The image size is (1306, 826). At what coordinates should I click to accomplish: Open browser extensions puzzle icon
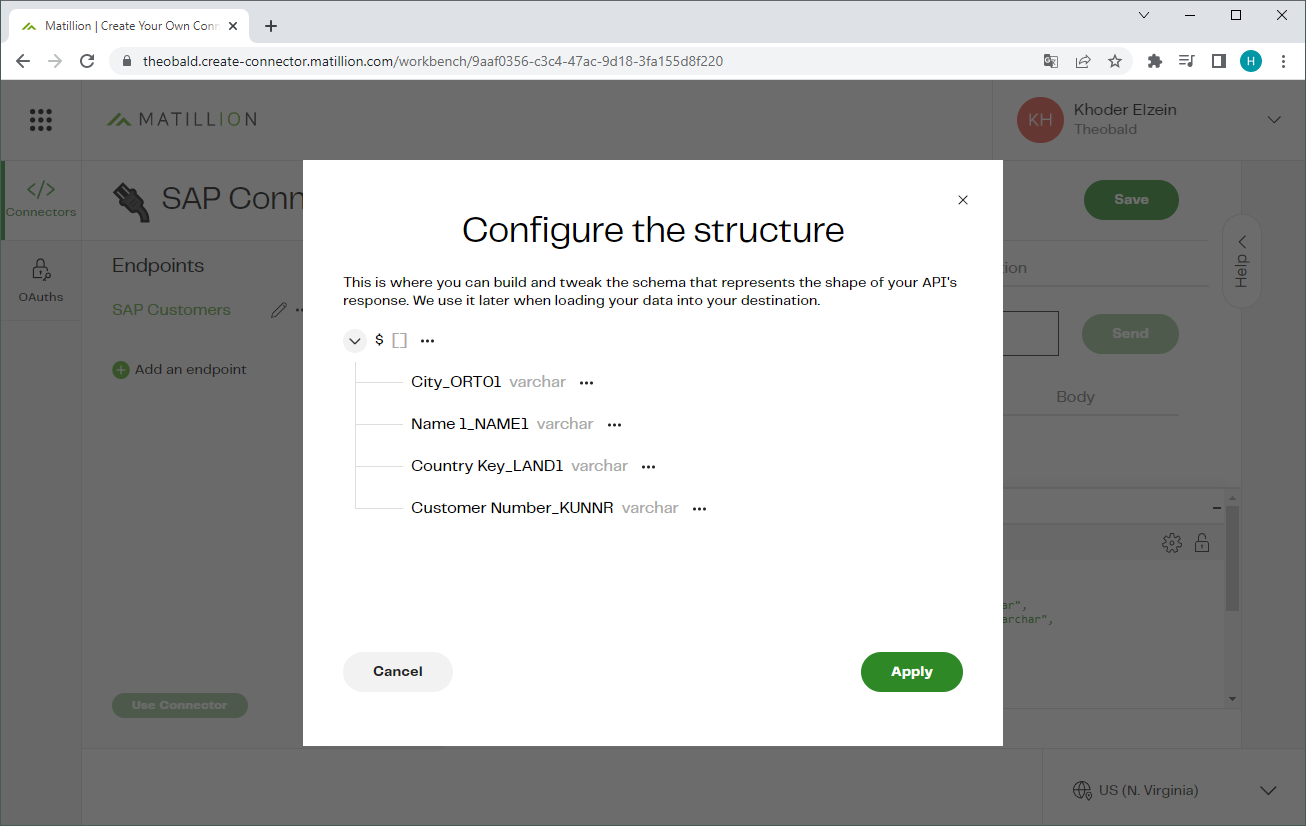click(x=1155, y=61)
